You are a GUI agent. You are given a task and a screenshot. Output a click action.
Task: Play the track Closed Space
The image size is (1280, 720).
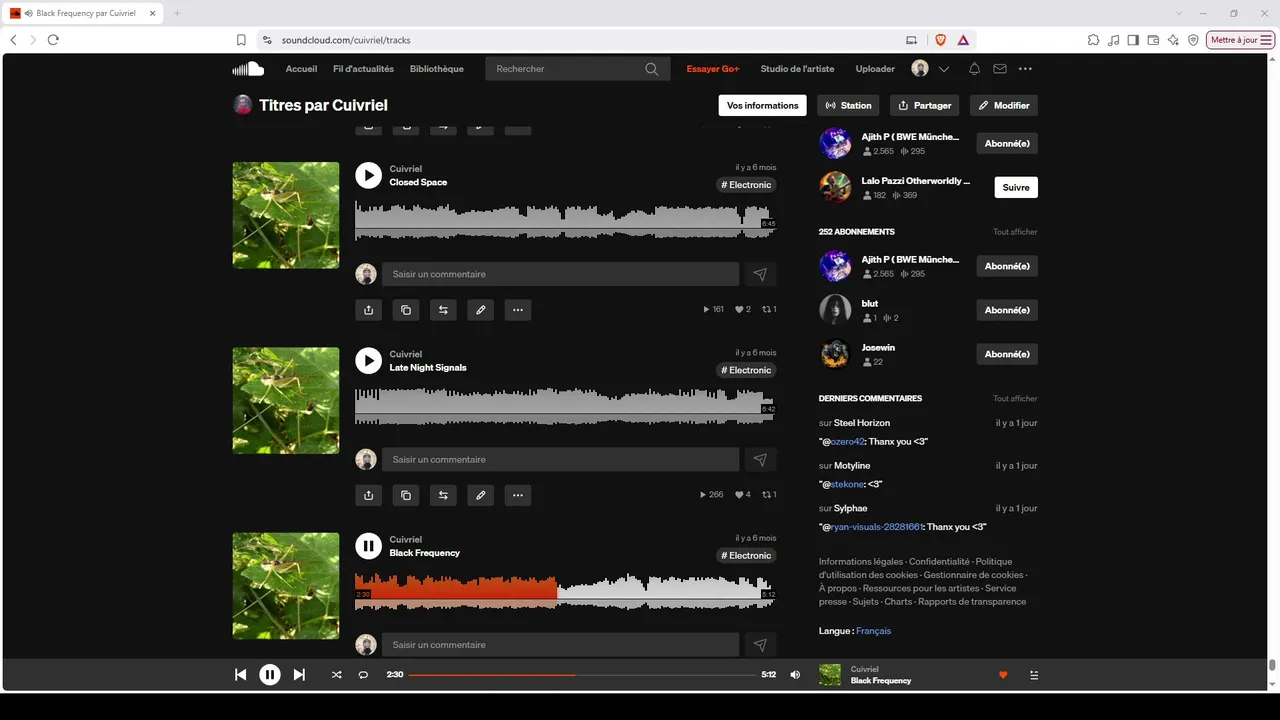tap(369, 176)
